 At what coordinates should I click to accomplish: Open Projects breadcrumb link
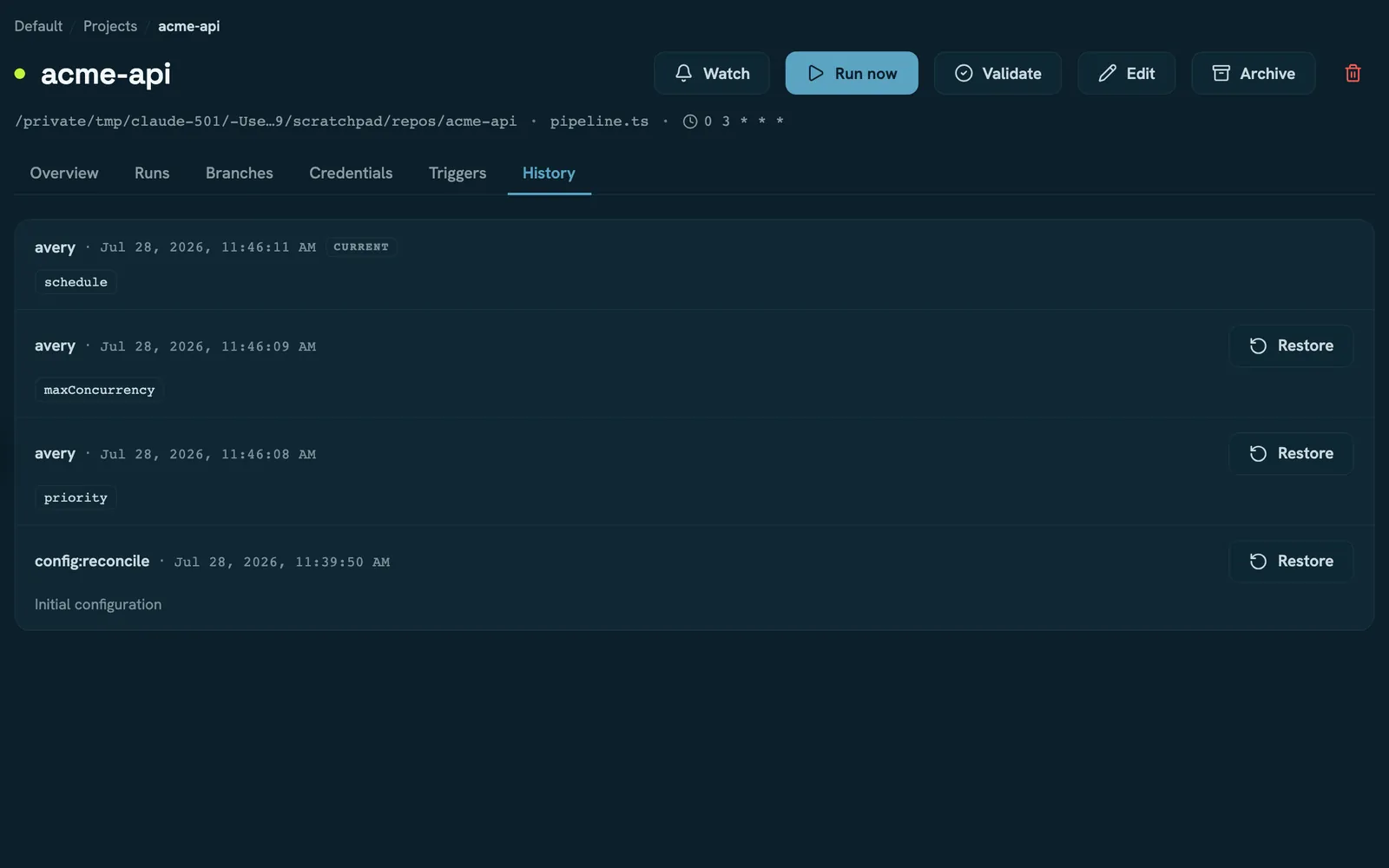(110, 26)
